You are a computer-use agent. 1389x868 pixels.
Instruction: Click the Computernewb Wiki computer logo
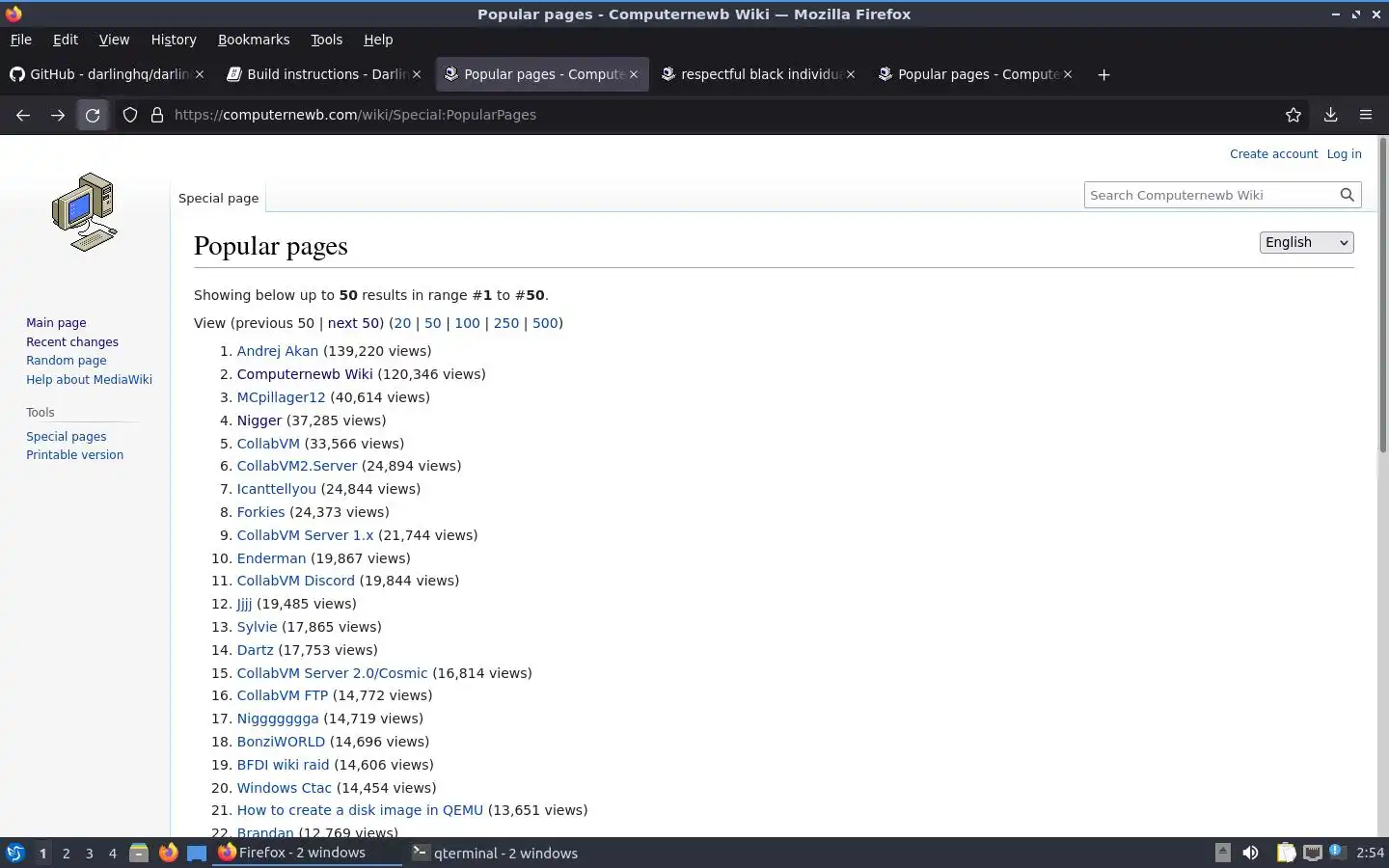pos(85,212)
